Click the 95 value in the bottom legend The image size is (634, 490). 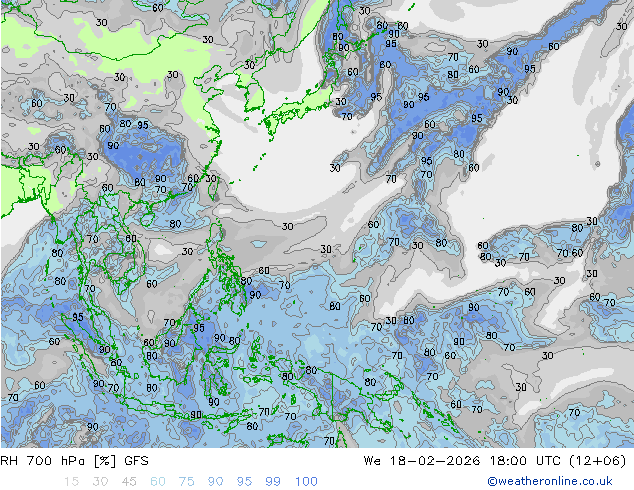(244, 482)
